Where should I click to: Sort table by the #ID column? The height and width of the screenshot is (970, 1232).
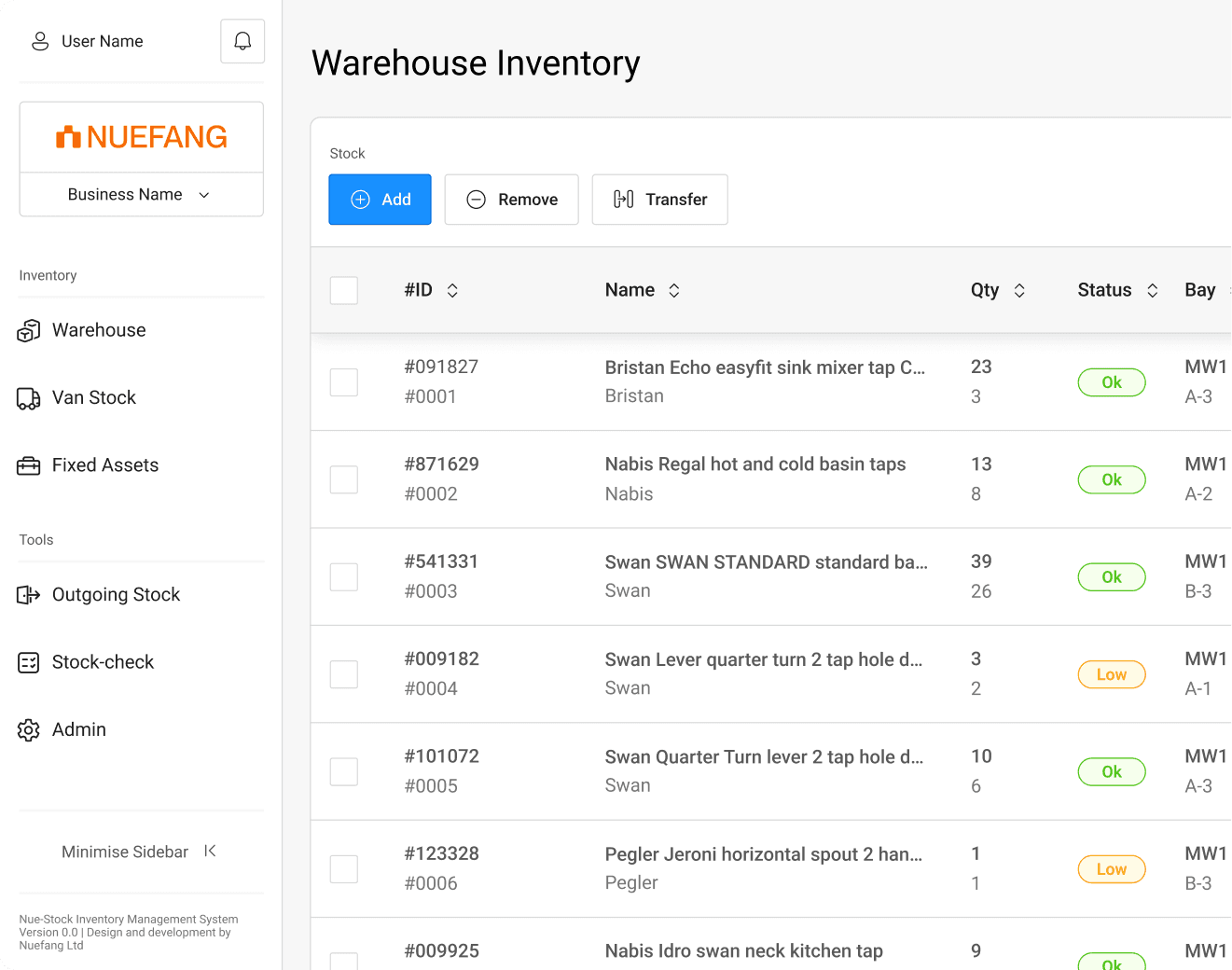452,290
